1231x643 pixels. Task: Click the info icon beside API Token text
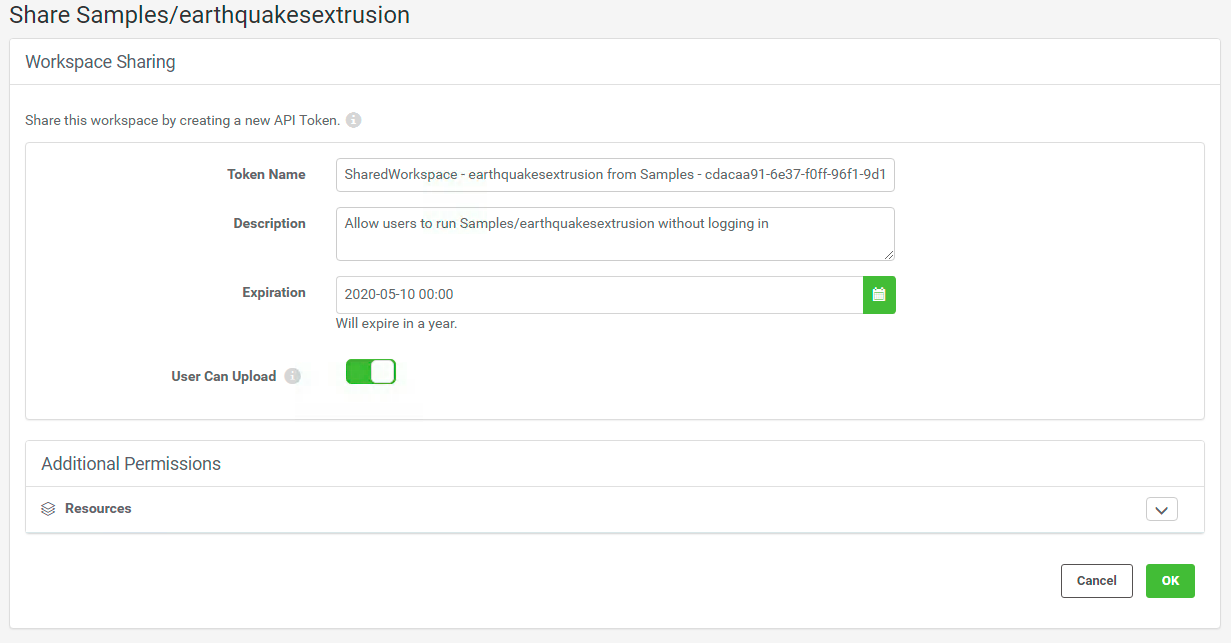(x=354, y=120)
